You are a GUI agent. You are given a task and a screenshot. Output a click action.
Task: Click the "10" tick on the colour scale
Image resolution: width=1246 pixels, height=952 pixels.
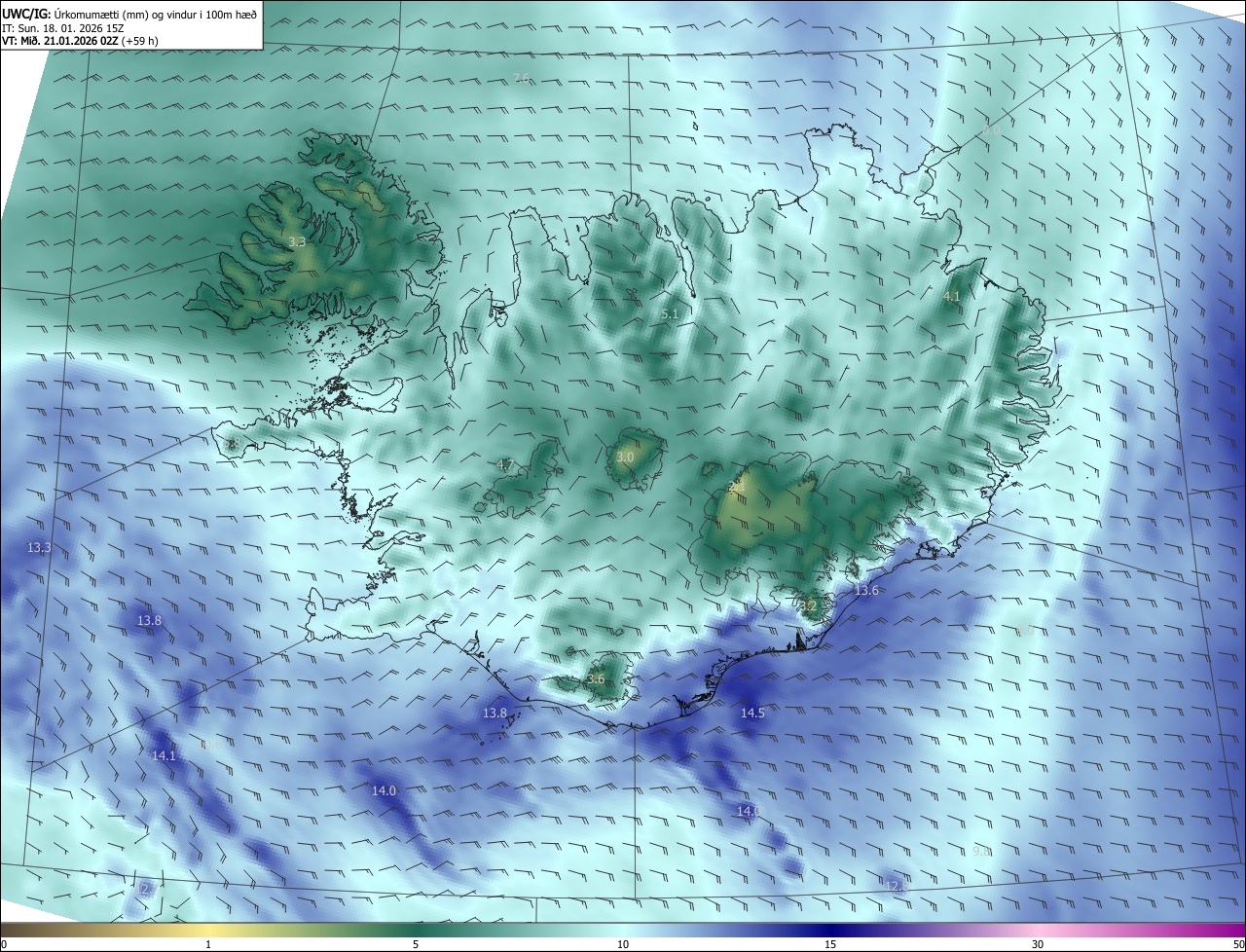click(623, 945)
